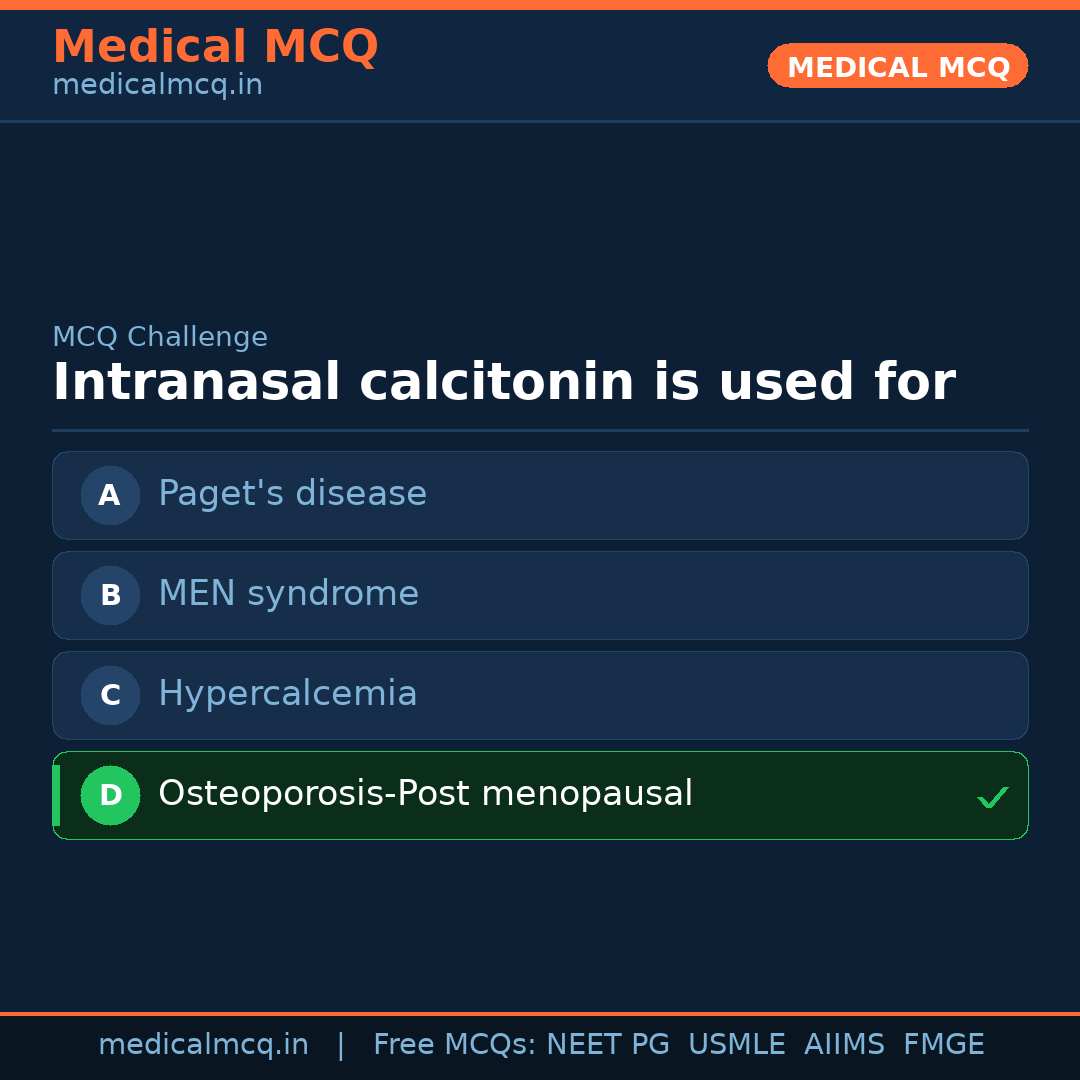The image size is (1080, 1080).
Task: Click the NEET PG text in footer
Action: (x=608, y=1045)
